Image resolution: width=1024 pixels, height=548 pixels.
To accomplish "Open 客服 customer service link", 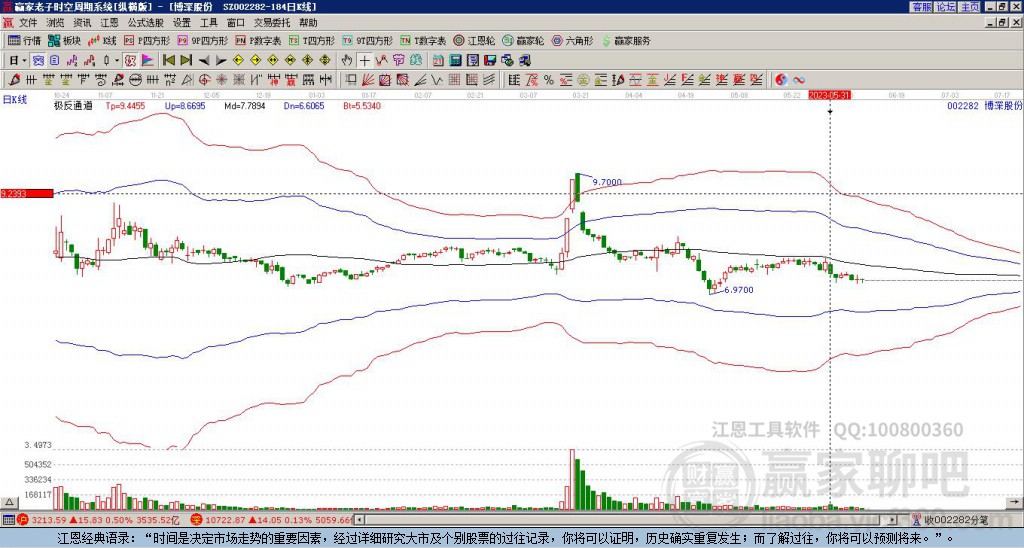I will [x=921, y=7].
